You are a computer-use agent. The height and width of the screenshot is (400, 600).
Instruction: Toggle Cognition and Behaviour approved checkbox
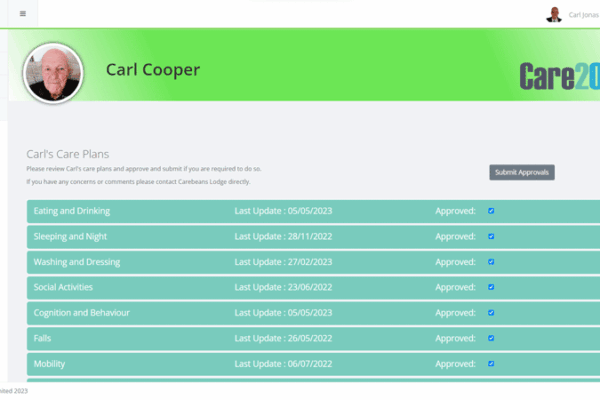point(491,313)
